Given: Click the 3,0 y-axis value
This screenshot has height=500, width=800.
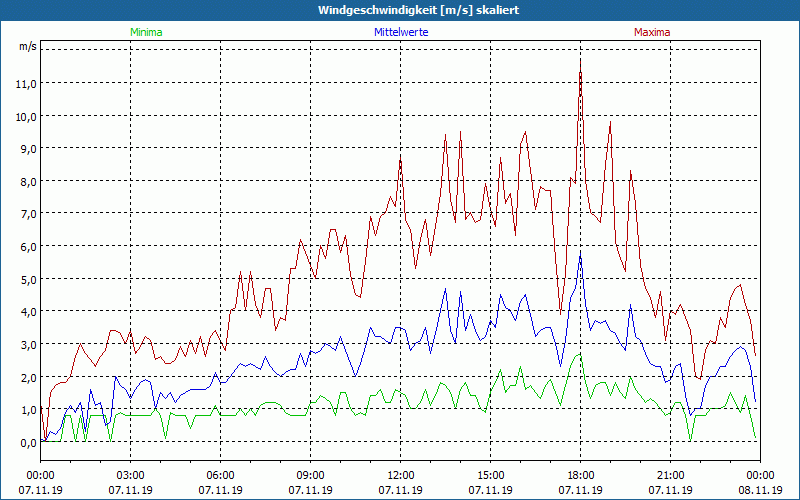Looking at the screenshot, I should tap(29, 345).
